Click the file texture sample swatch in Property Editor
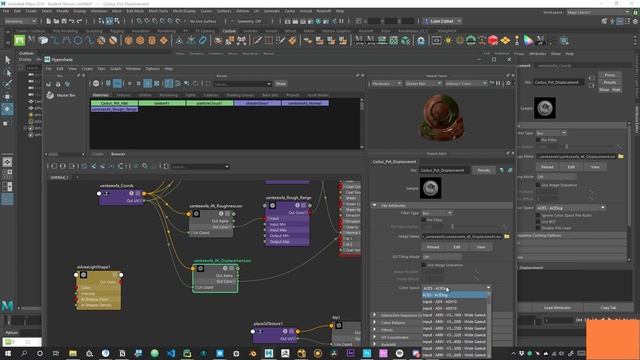640x360 pixels. tap(431, 188)
